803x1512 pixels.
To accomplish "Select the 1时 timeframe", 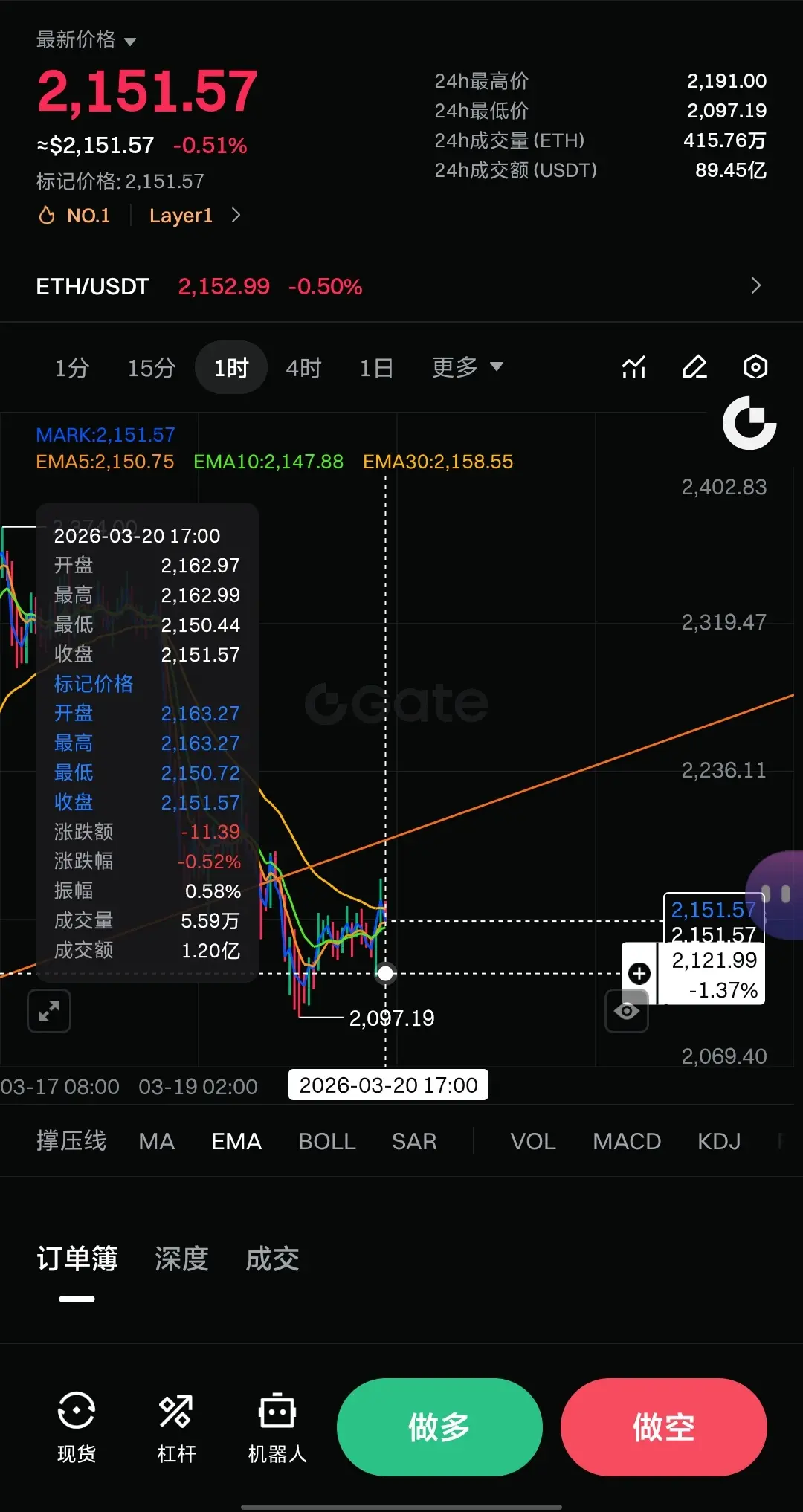I will pos(231,367).
